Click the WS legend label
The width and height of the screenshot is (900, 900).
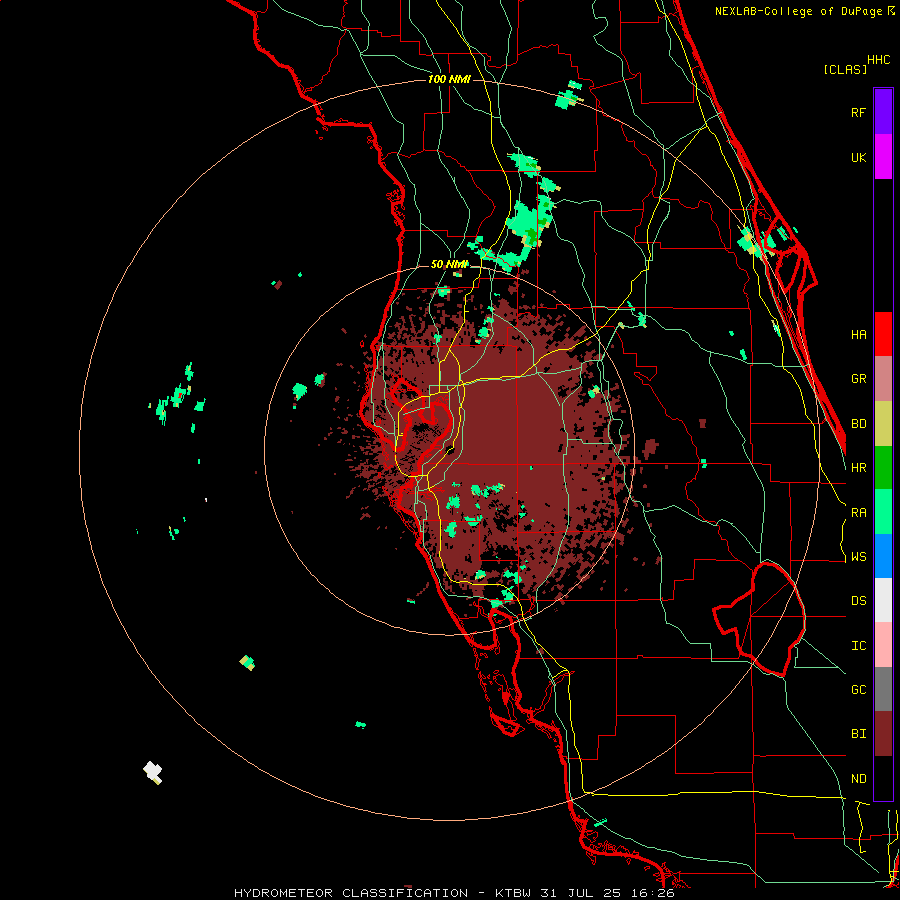[x=858, y=557]
